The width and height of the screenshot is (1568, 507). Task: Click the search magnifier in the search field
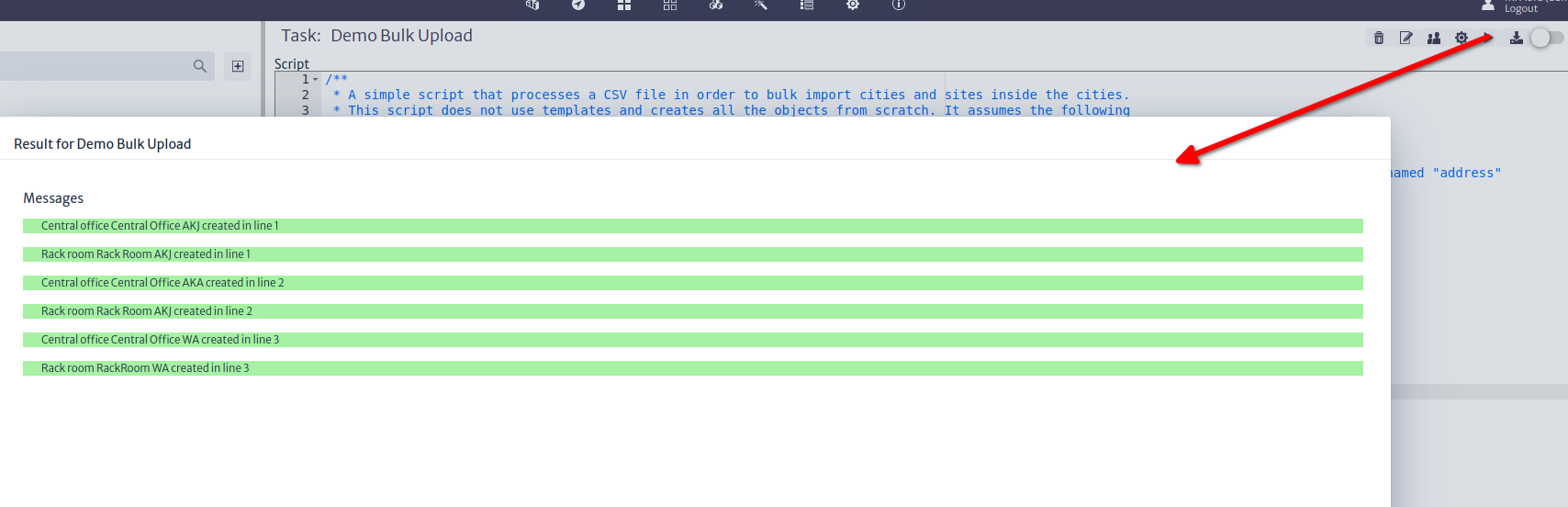pyautogui.click(x=199, y=66)
